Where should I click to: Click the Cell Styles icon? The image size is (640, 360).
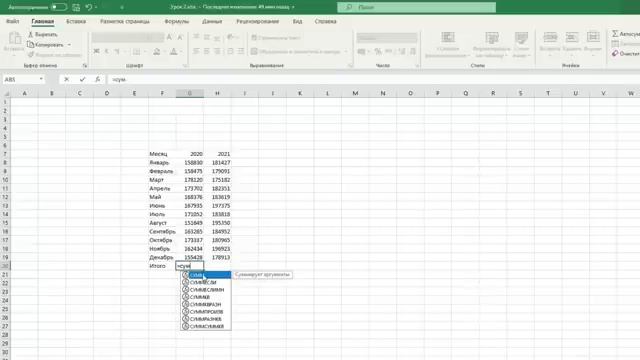tap(521, 38)
